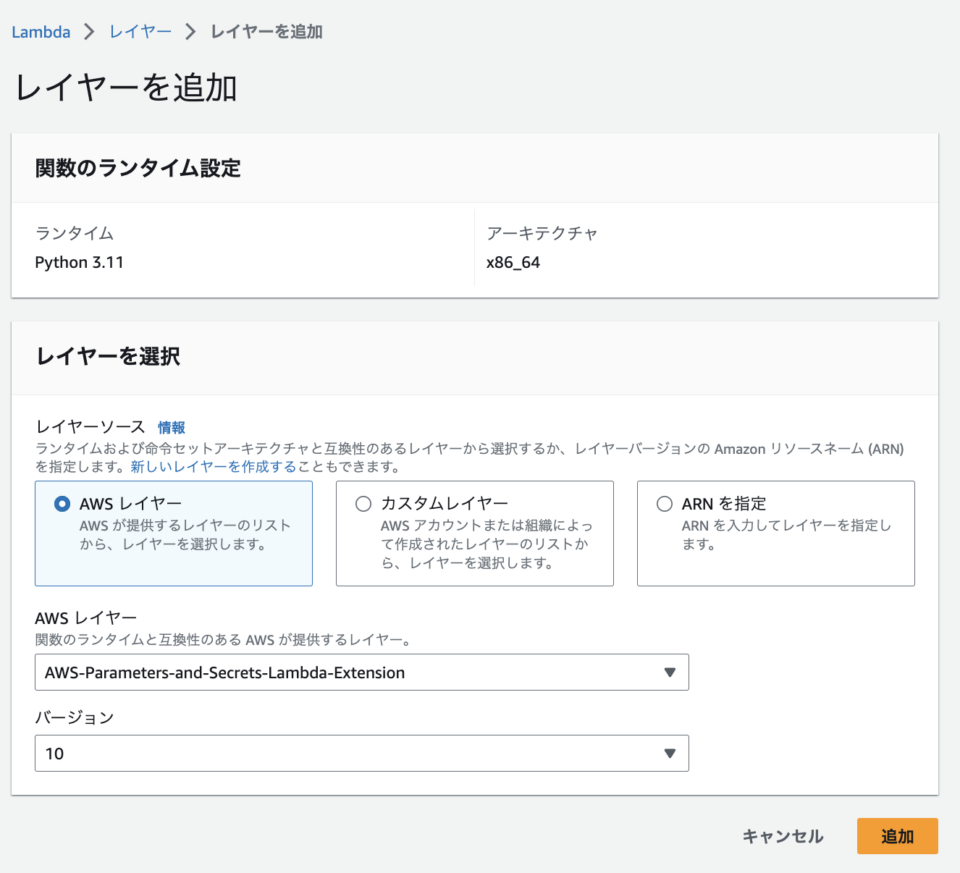Open the AWS レイヤー dropdown list
Image resolution: width=960 pixels, height=873 pixels.
(361, 672)
